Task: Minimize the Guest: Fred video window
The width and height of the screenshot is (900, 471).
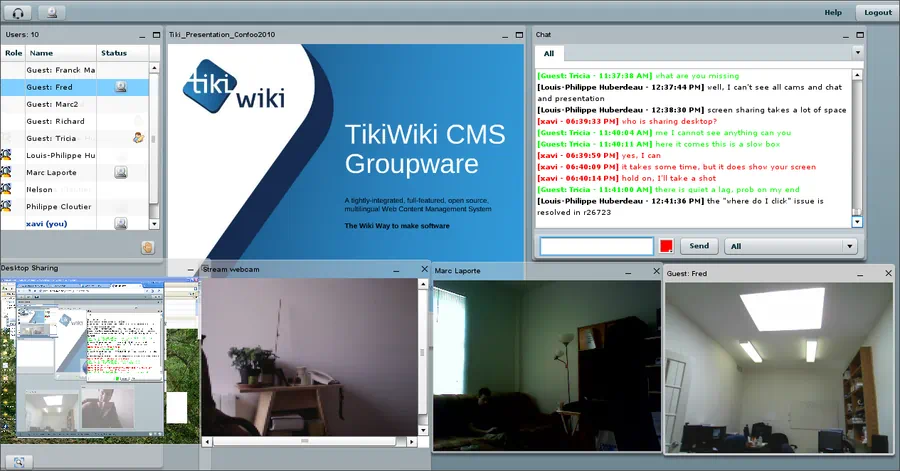Action: (x=860, y=274)
